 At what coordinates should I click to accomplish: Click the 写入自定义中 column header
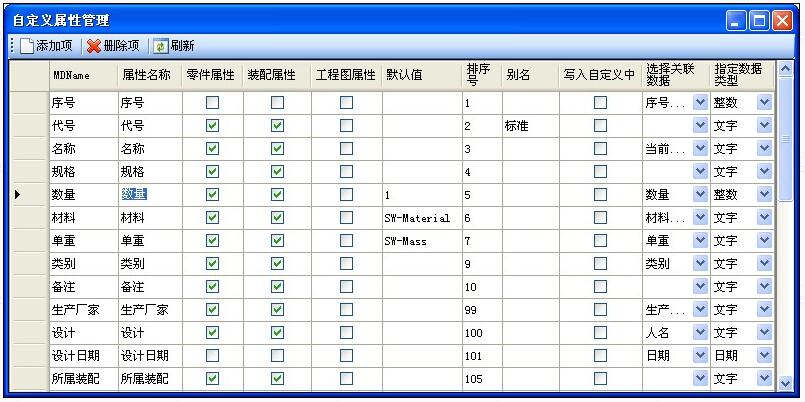(600, 76)
